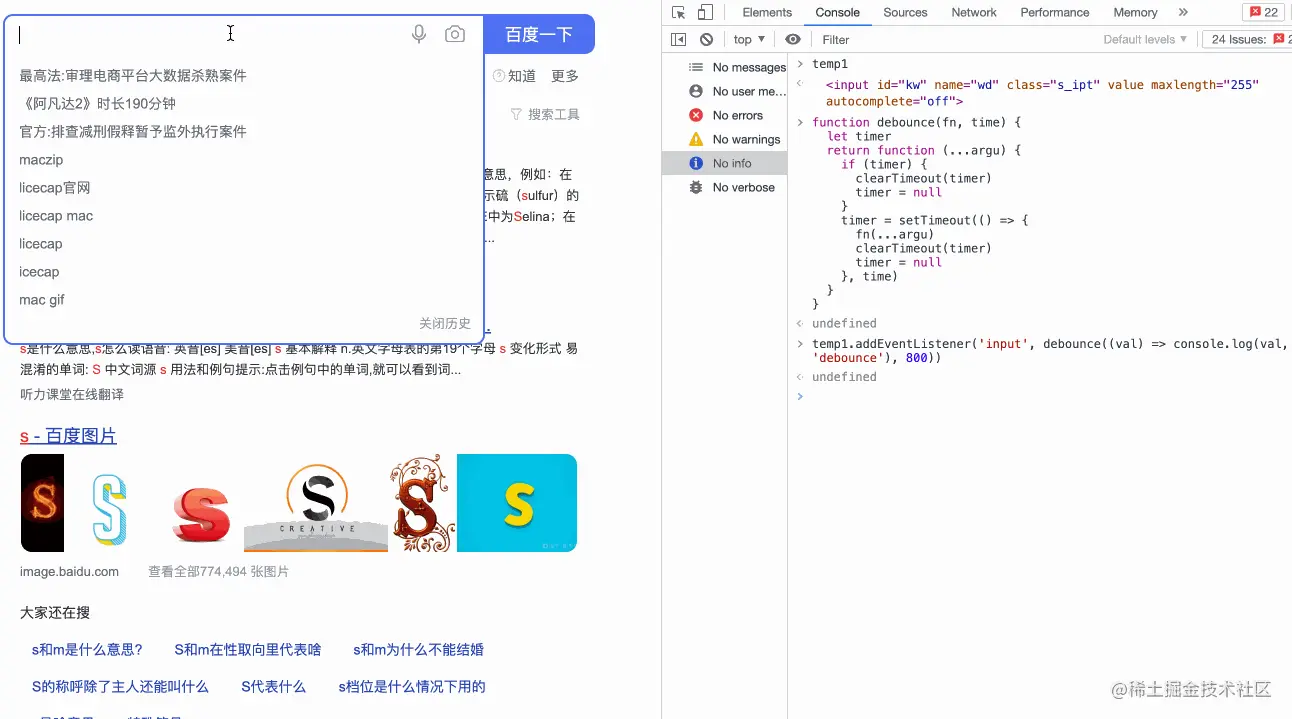Click the temp1 console entry
The height and width of the screenshot is (719, 1292).
click(x=830, y=64)
